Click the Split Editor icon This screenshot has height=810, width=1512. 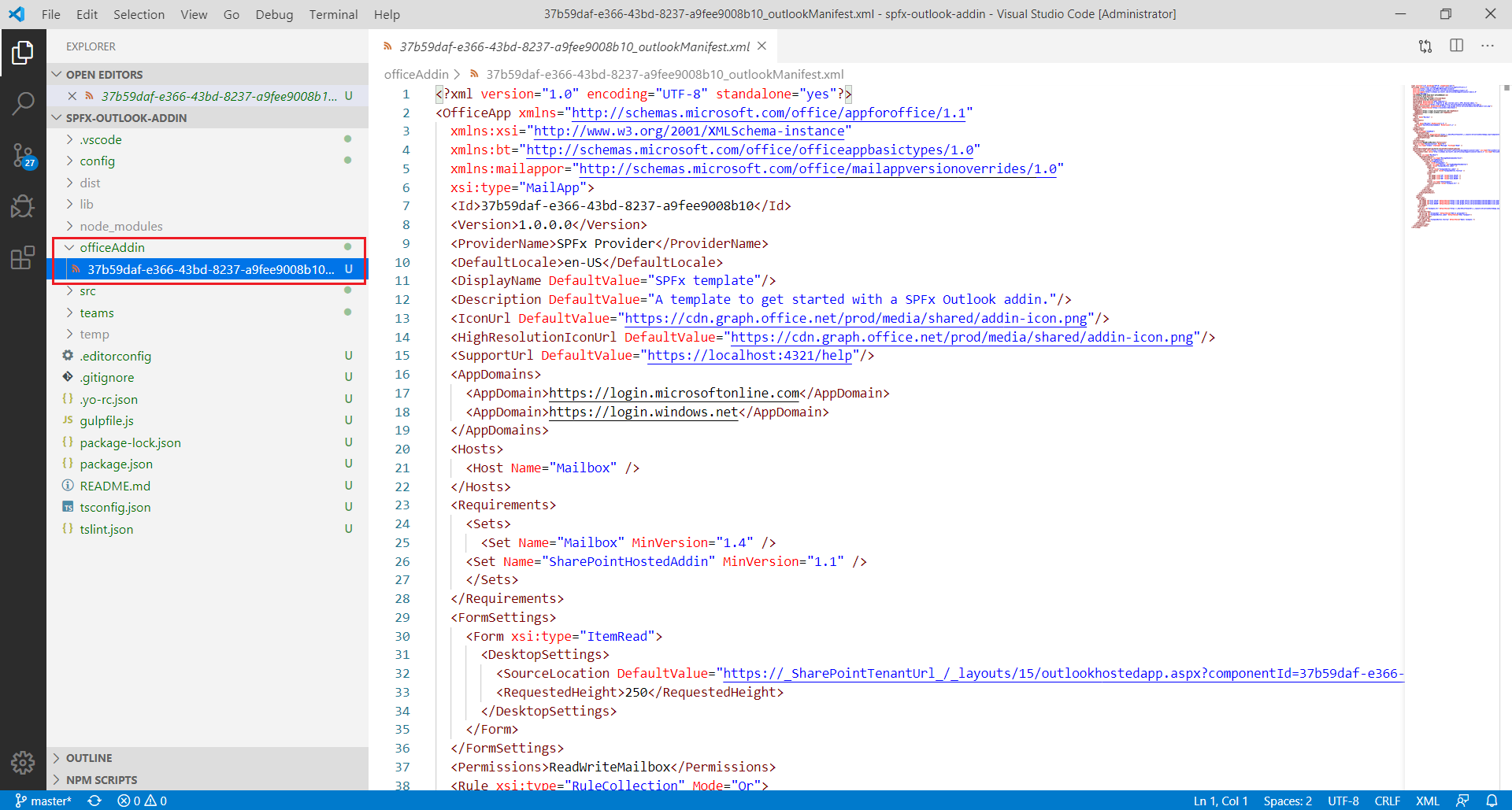pyautogui.click(x=1456, y=46)
